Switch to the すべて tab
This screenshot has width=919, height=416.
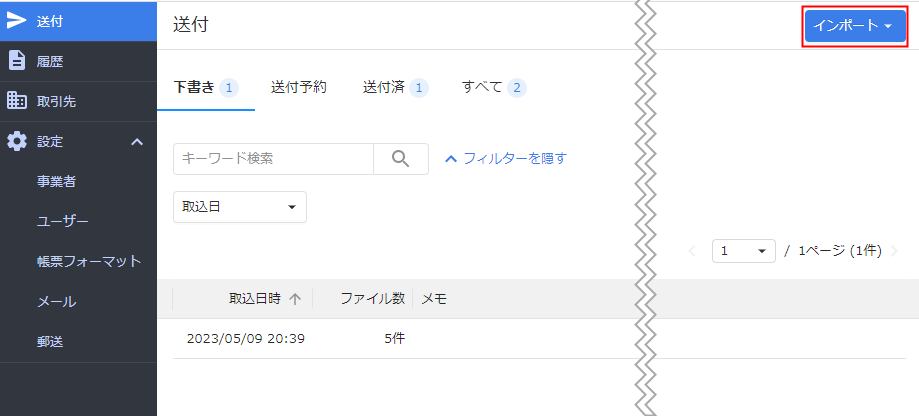click(x=494, y=88)
